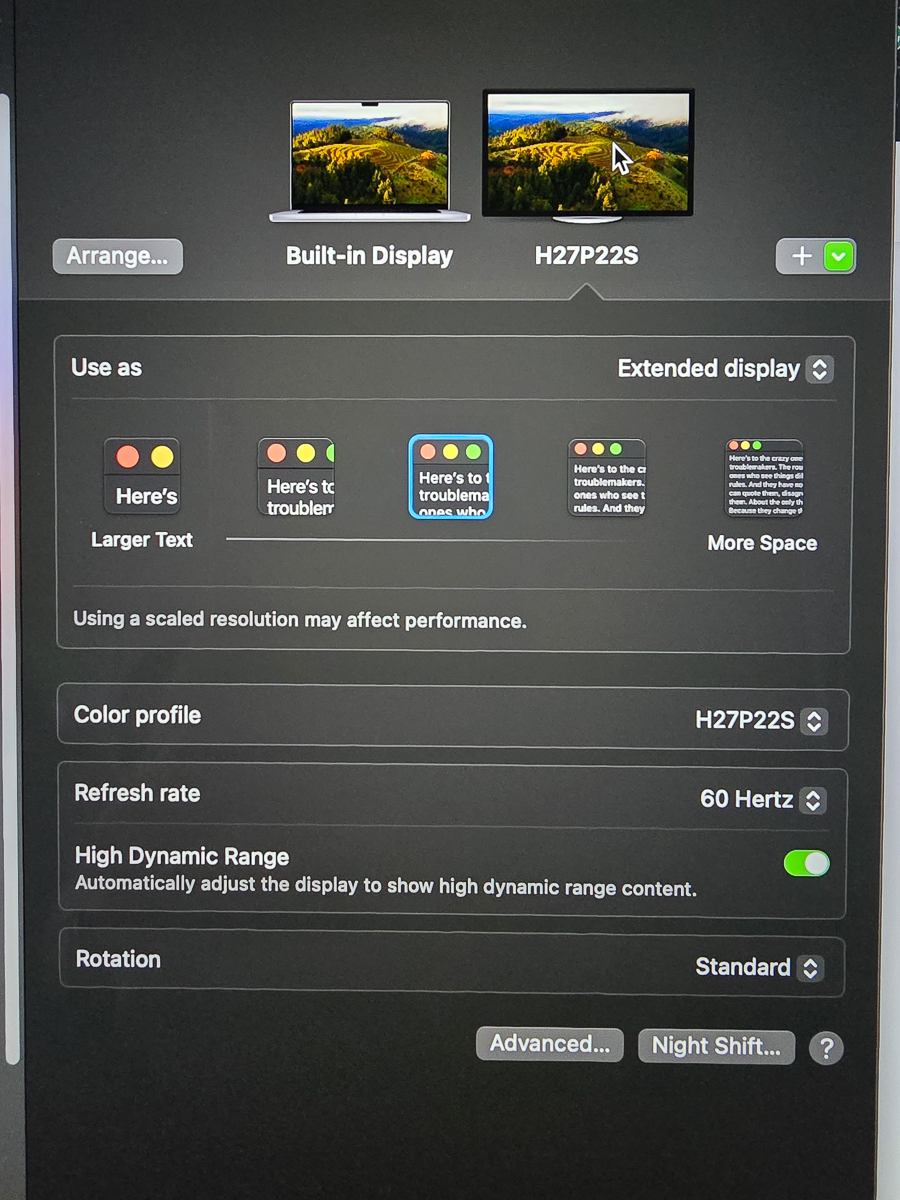Open the Use as Extended display dropdown
Image resolution: width=900 pixels, height=1200 pixels.
(725, 369)
